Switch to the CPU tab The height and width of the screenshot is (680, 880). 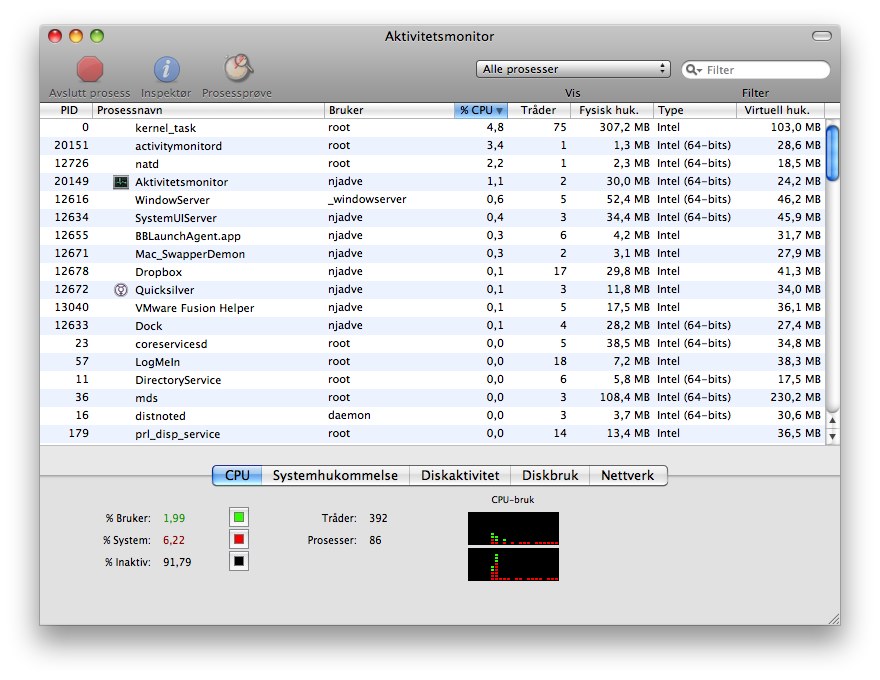click(237, 475)
